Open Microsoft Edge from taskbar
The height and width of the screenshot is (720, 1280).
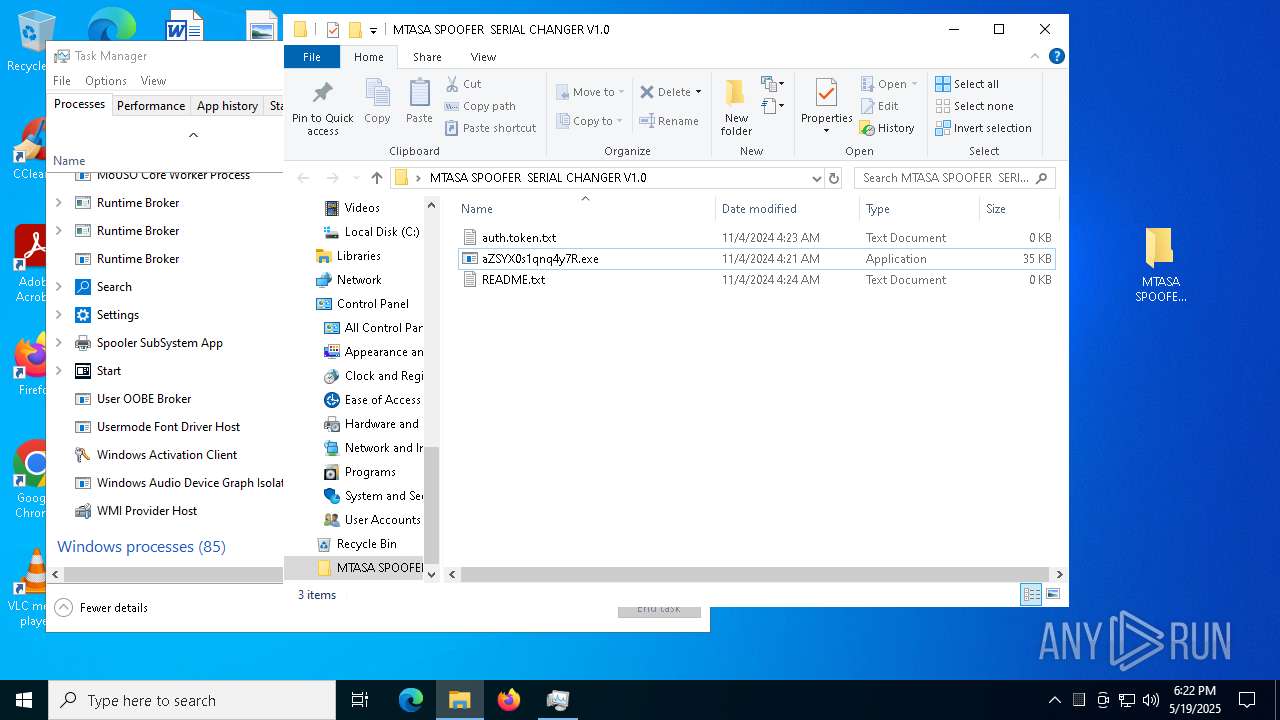click(x=411, y=700)
